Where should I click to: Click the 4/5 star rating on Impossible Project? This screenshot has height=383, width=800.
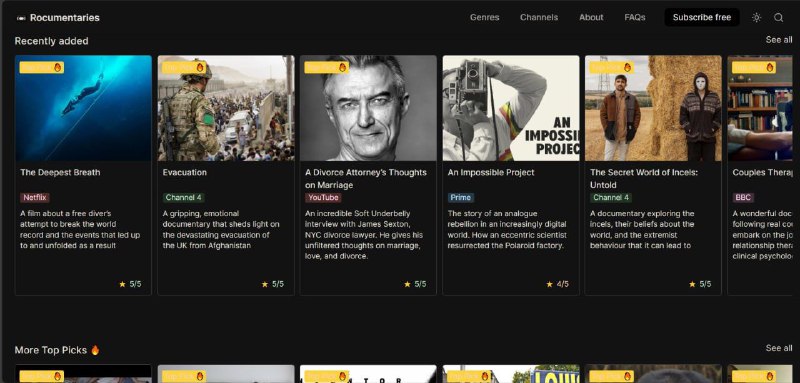[x=557, y=284]
